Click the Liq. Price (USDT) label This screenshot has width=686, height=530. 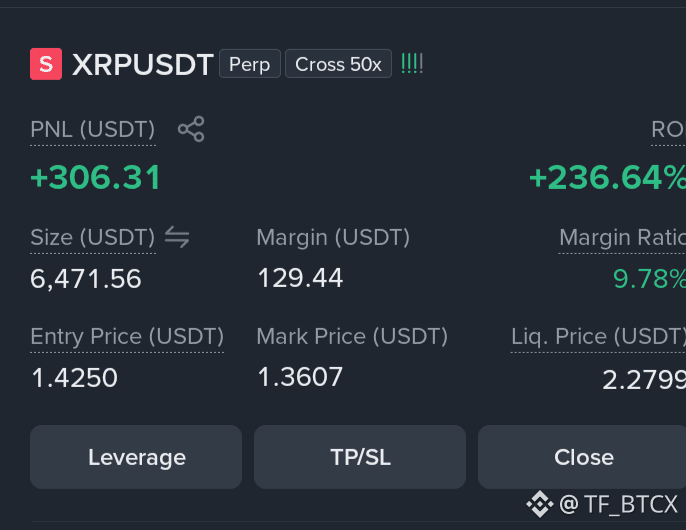click(598, 337)
